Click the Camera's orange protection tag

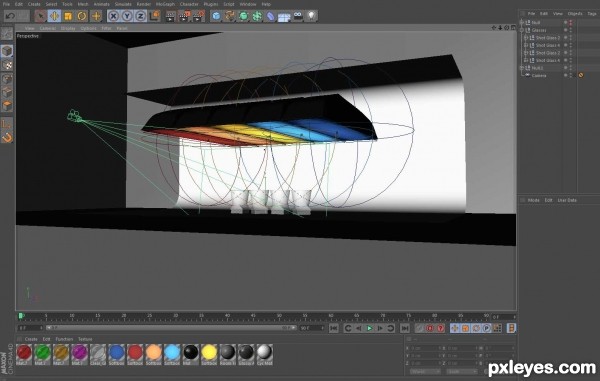point(581,75)
